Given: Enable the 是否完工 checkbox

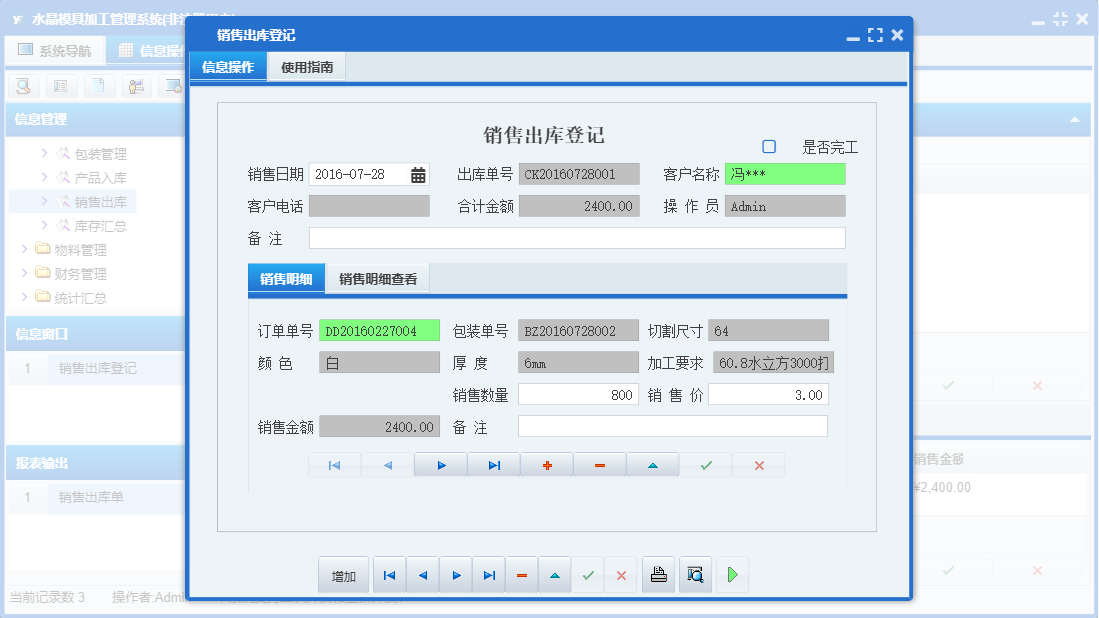Looking at the screenshot, I should pyautogui.click(x=768, y=146).
